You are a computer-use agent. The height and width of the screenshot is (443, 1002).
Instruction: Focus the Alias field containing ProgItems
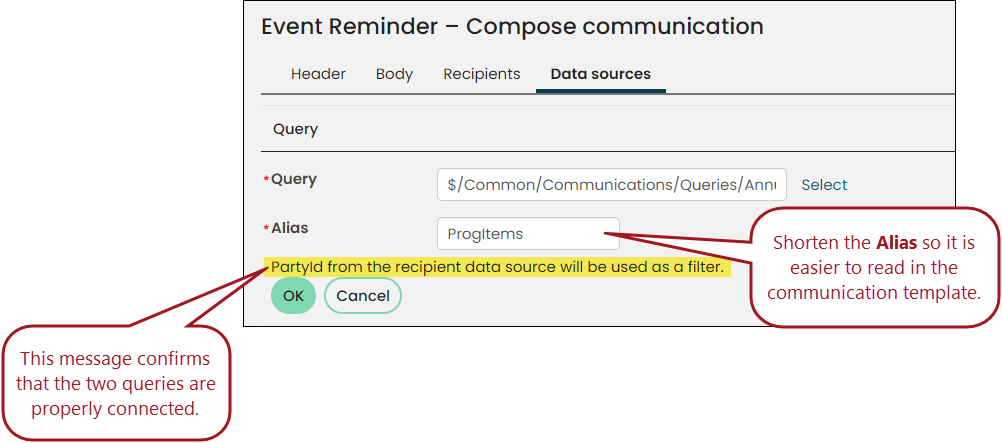528,234
